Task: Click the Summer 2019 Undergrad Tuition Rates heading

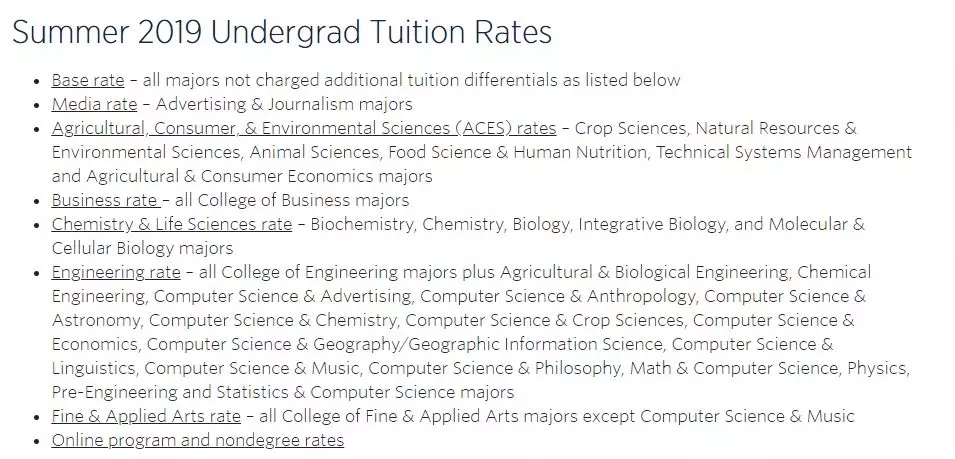Action: coord(282,32)
